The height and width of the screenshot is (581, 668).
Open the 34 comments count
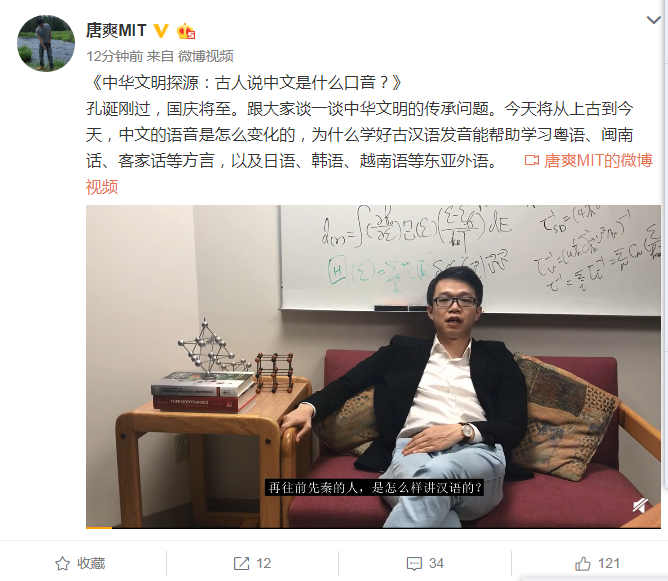pyautogui.click(x=436, y=564)
